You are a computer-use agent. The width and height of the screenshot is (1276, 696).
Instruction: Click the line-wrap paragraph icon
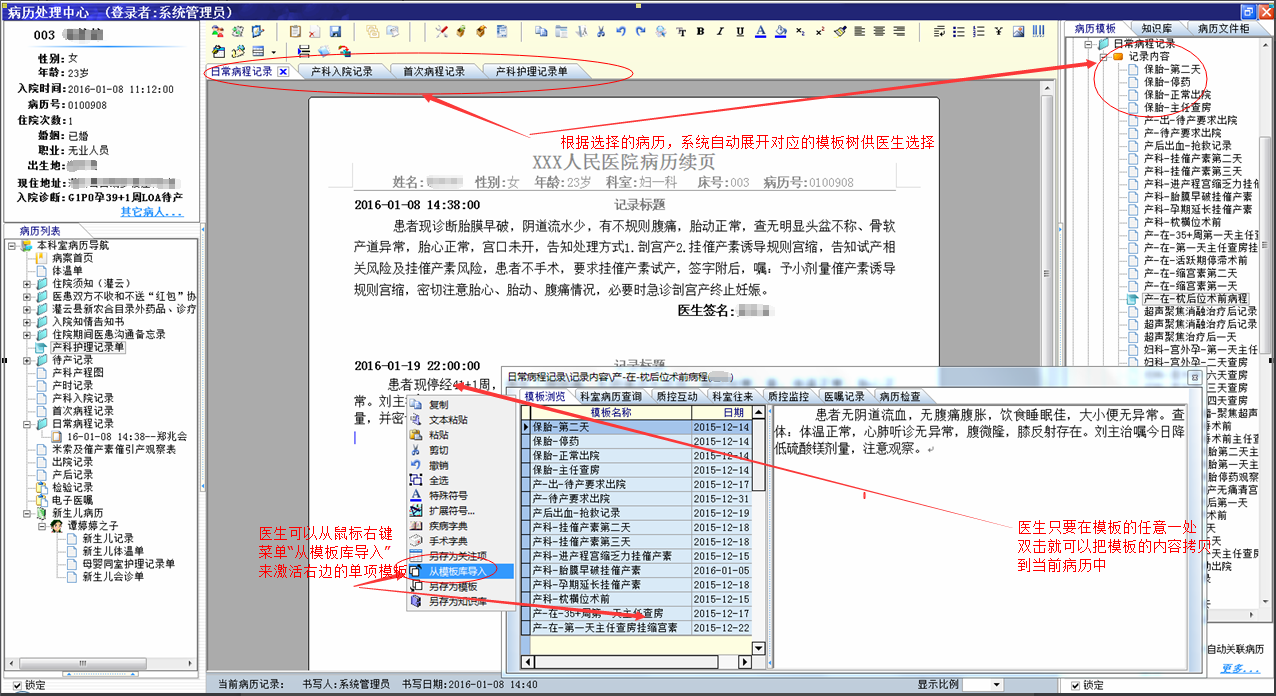pos(939,31)
